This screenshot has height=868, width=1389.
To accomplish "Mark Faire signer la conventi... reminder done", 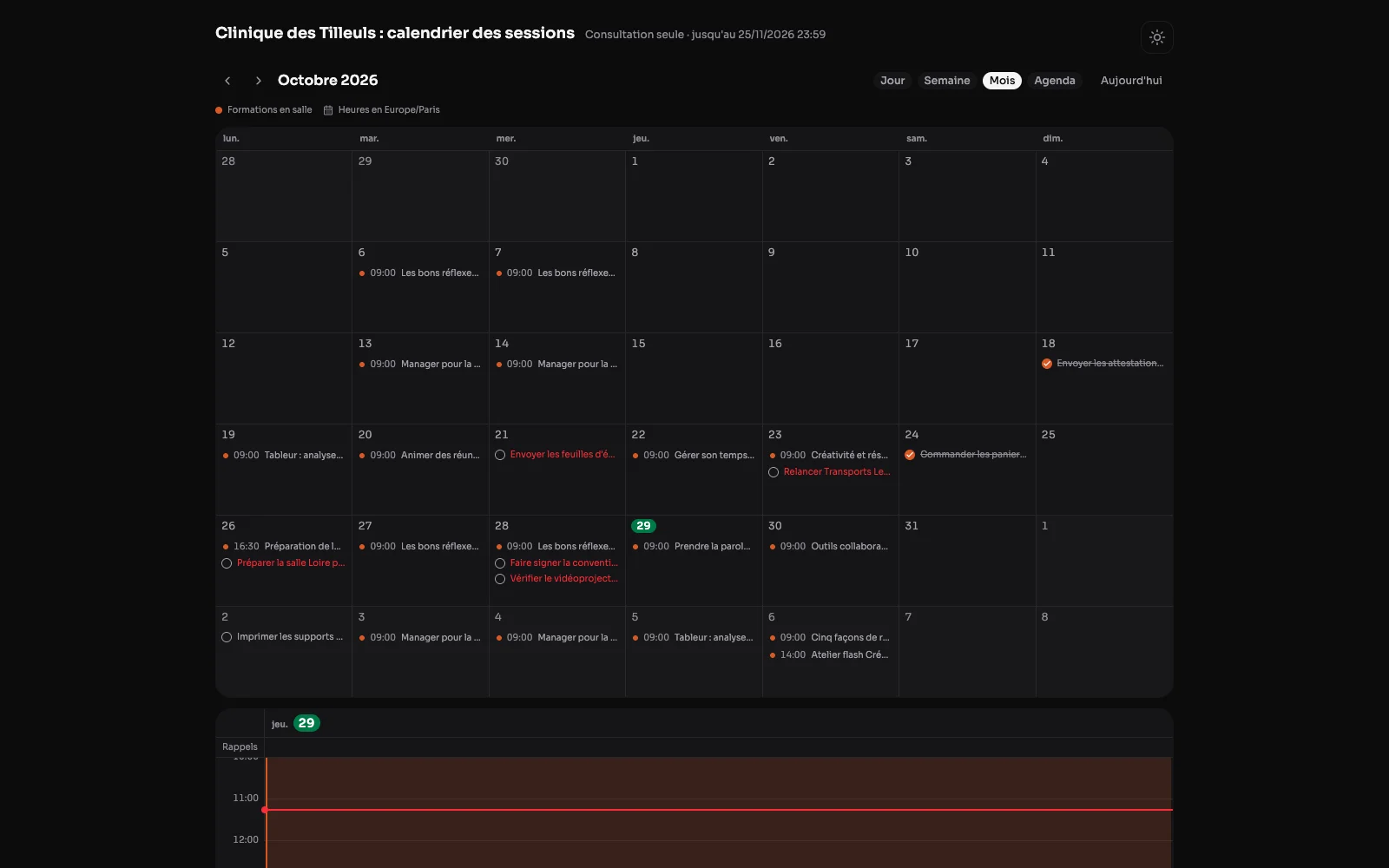I will pyautogui.click(x=500, y=563).
